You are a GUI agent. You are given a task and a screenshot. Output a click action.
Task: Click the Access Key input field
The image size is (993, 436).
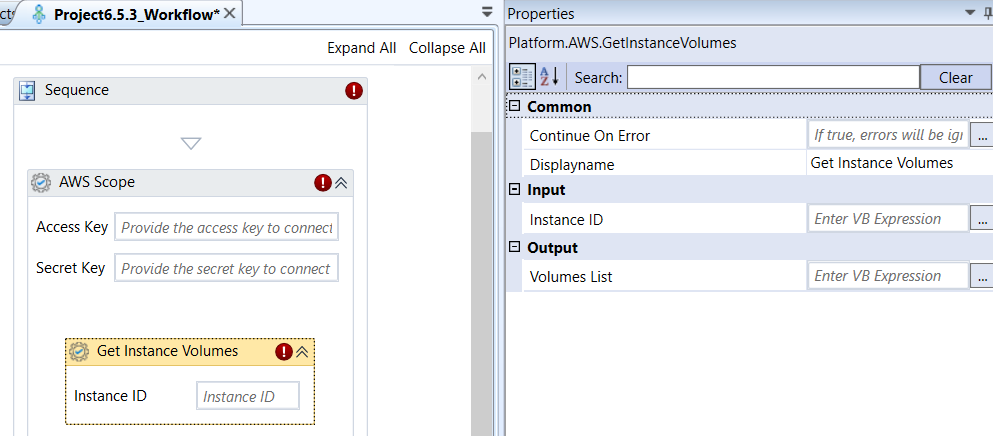[226, 228]
